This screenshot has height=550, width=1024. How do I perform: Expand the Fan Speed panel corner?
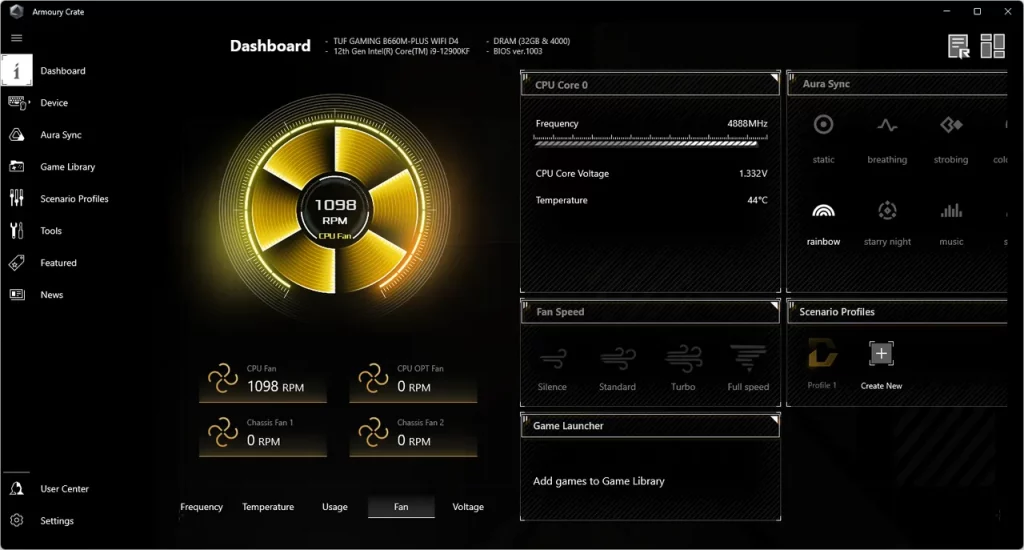[x=774, y=305]
